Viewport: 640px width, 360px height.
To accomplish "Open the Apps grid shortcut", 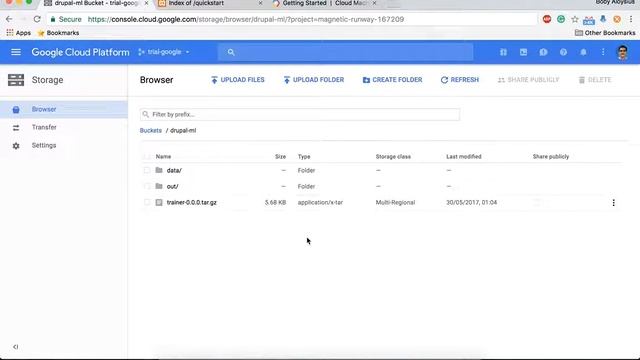I will point(18,33).
